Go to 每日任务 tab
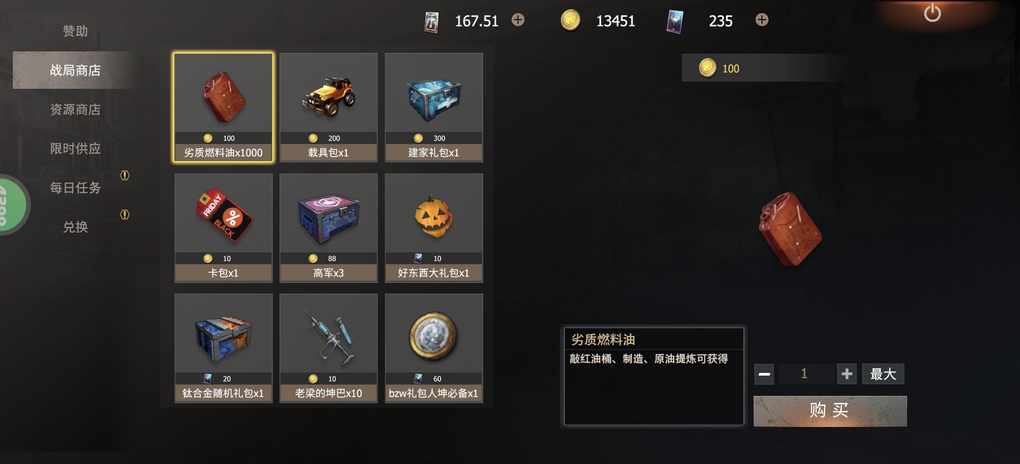This screenshot has height=464, width=1020. coord(75,187)
